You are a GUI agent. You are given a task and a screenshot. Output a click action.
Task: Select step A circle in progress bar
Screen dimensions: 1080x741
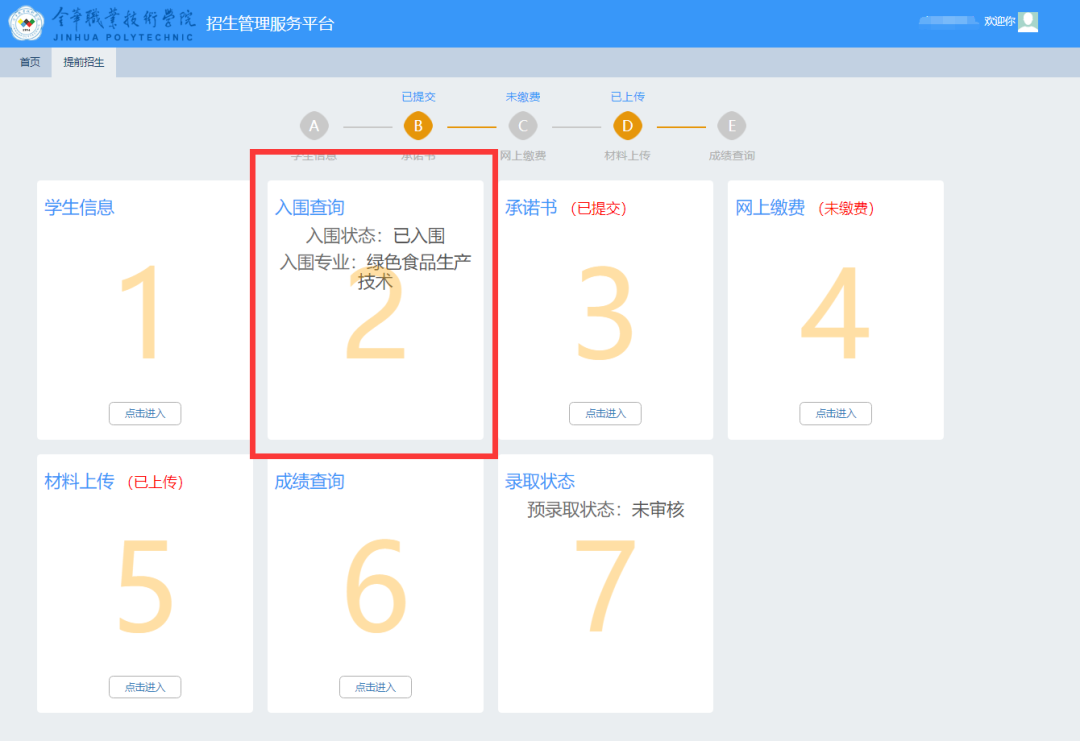[314, 126]
